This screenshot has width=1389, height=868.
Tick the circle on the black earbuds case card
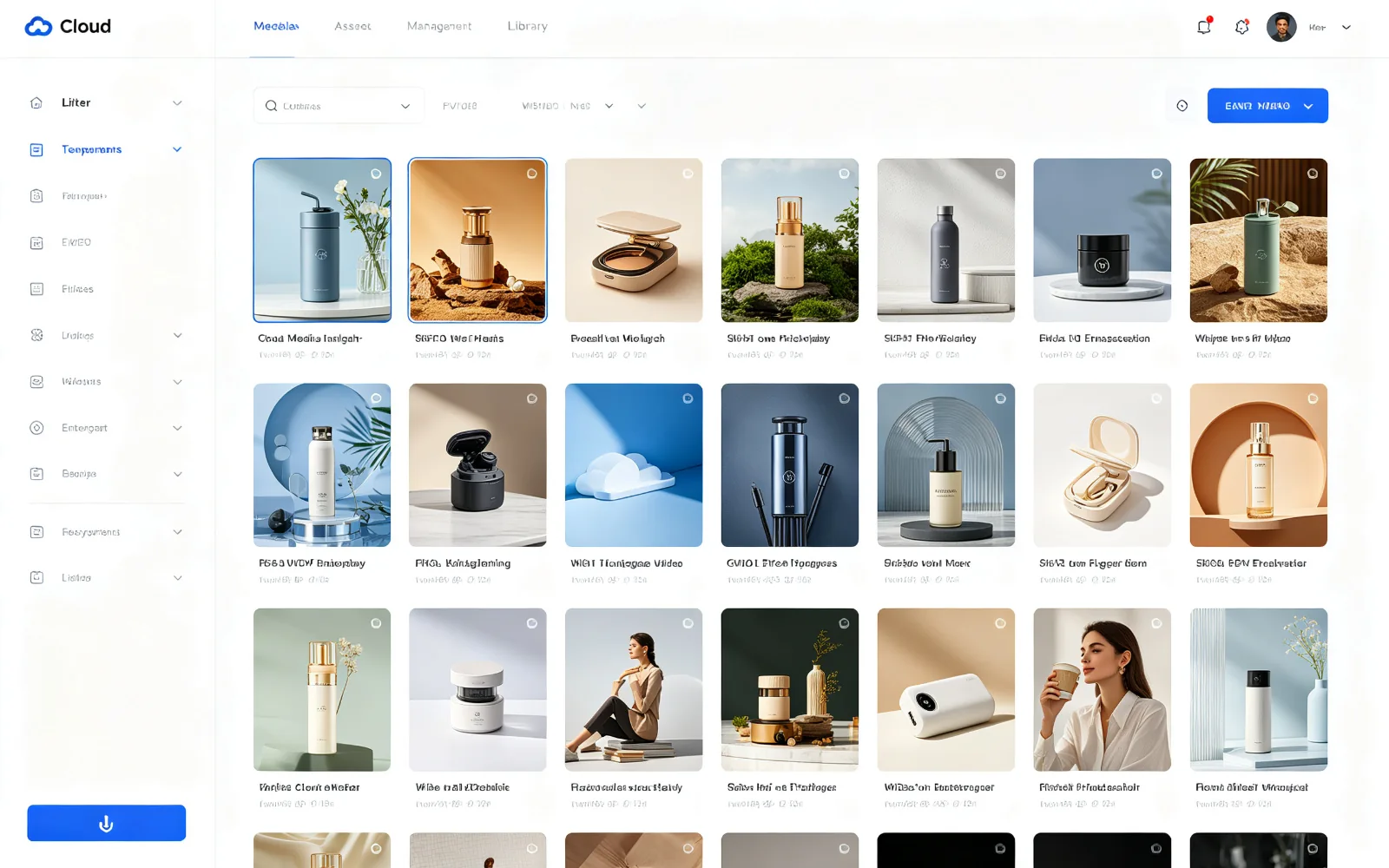coord(532,398)
